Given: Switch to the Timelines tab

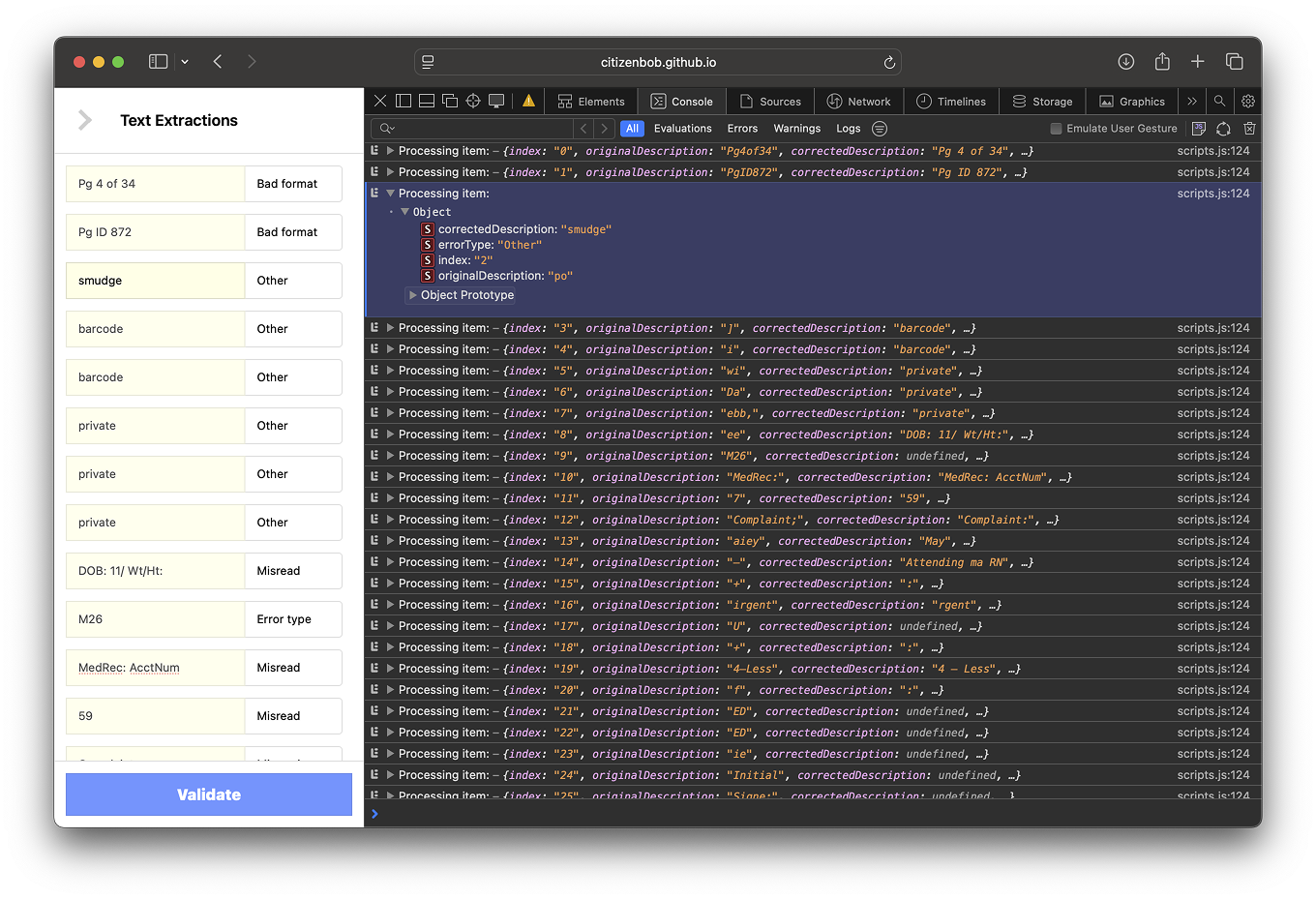Looking at the screenshot, I should 952,101.
